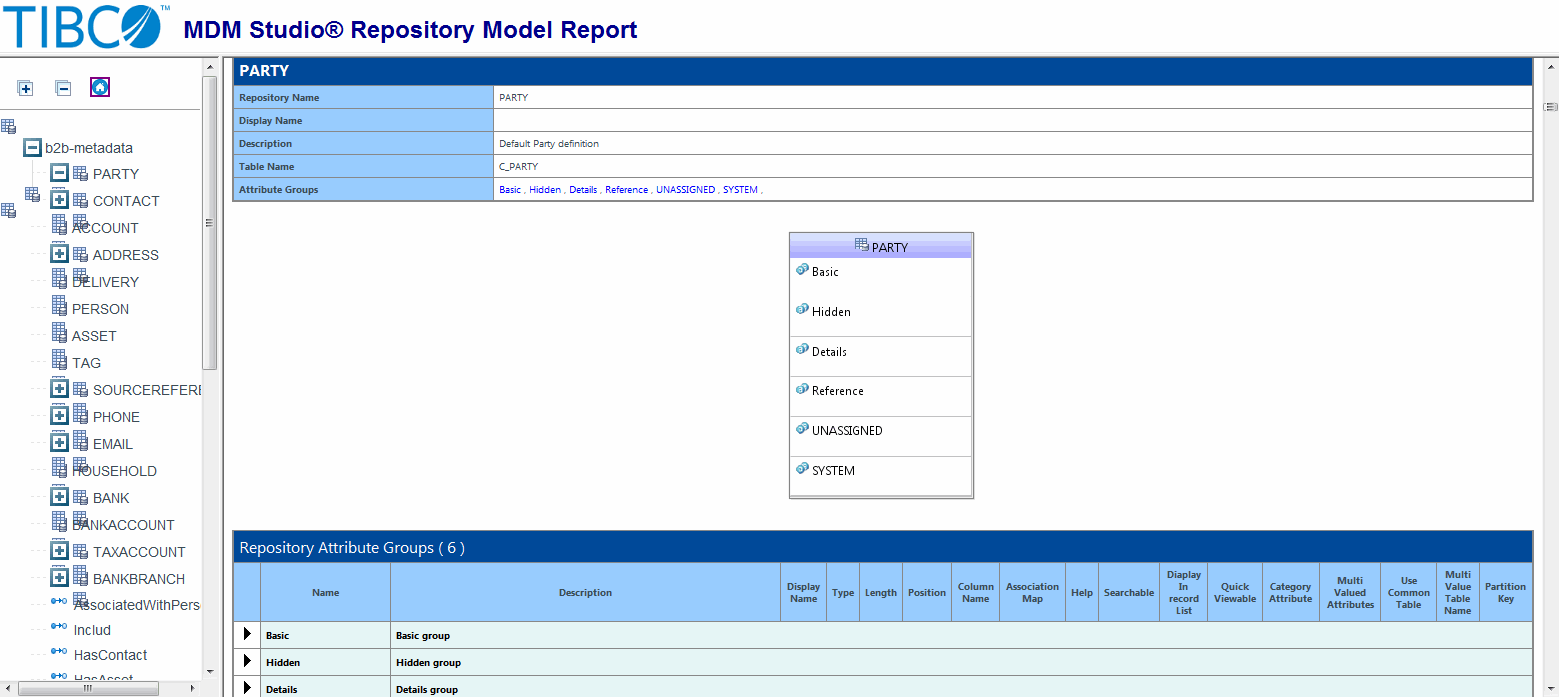The image size is (1559, 697).
Task: Collapse the PARTY tree node
Action: pos(60,173)
